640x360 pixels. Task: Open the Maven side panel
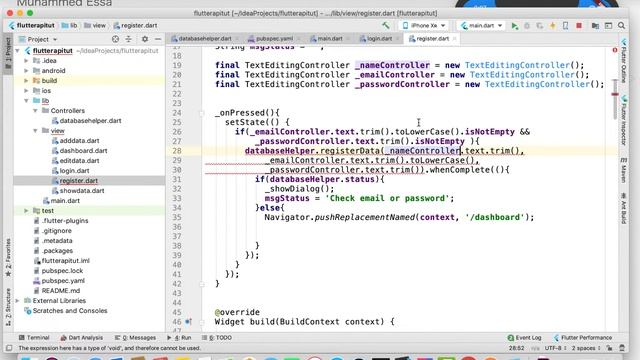tap(624, 170)
